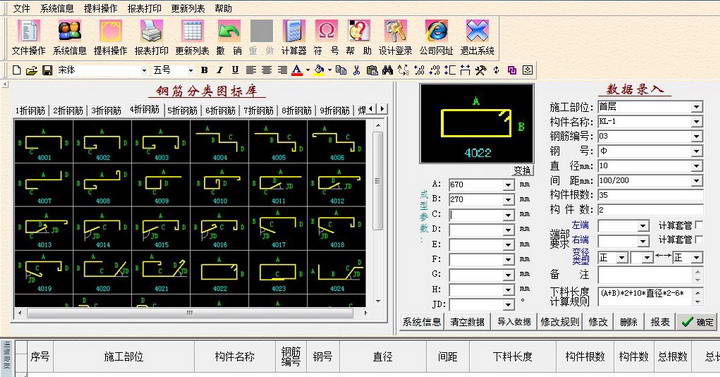720x377 pixels.
Task: Click the 报表打印 printer icon
Action: (x=152, y=32)
